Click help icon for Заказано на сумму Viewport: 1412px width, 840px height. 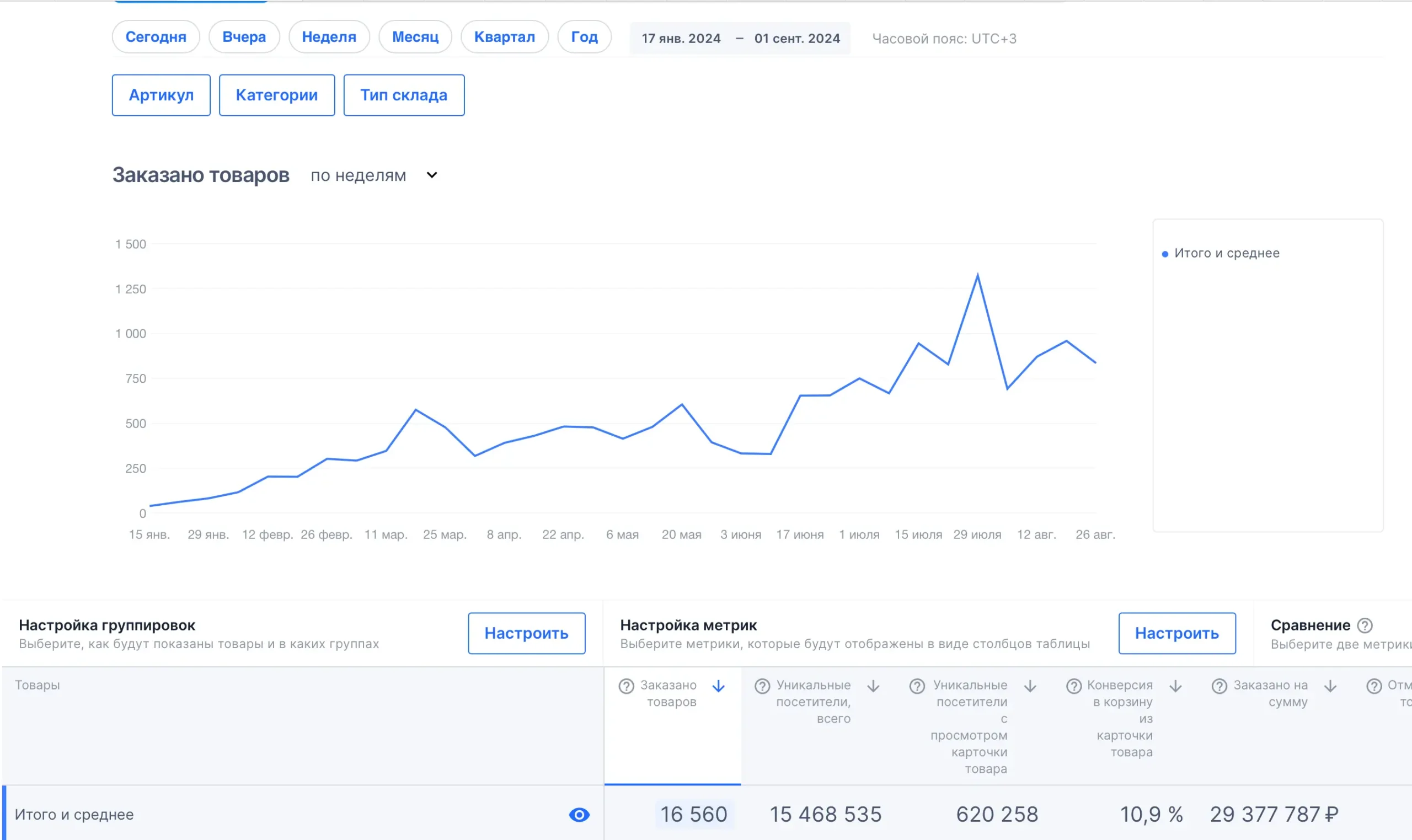coord(1219,686)
